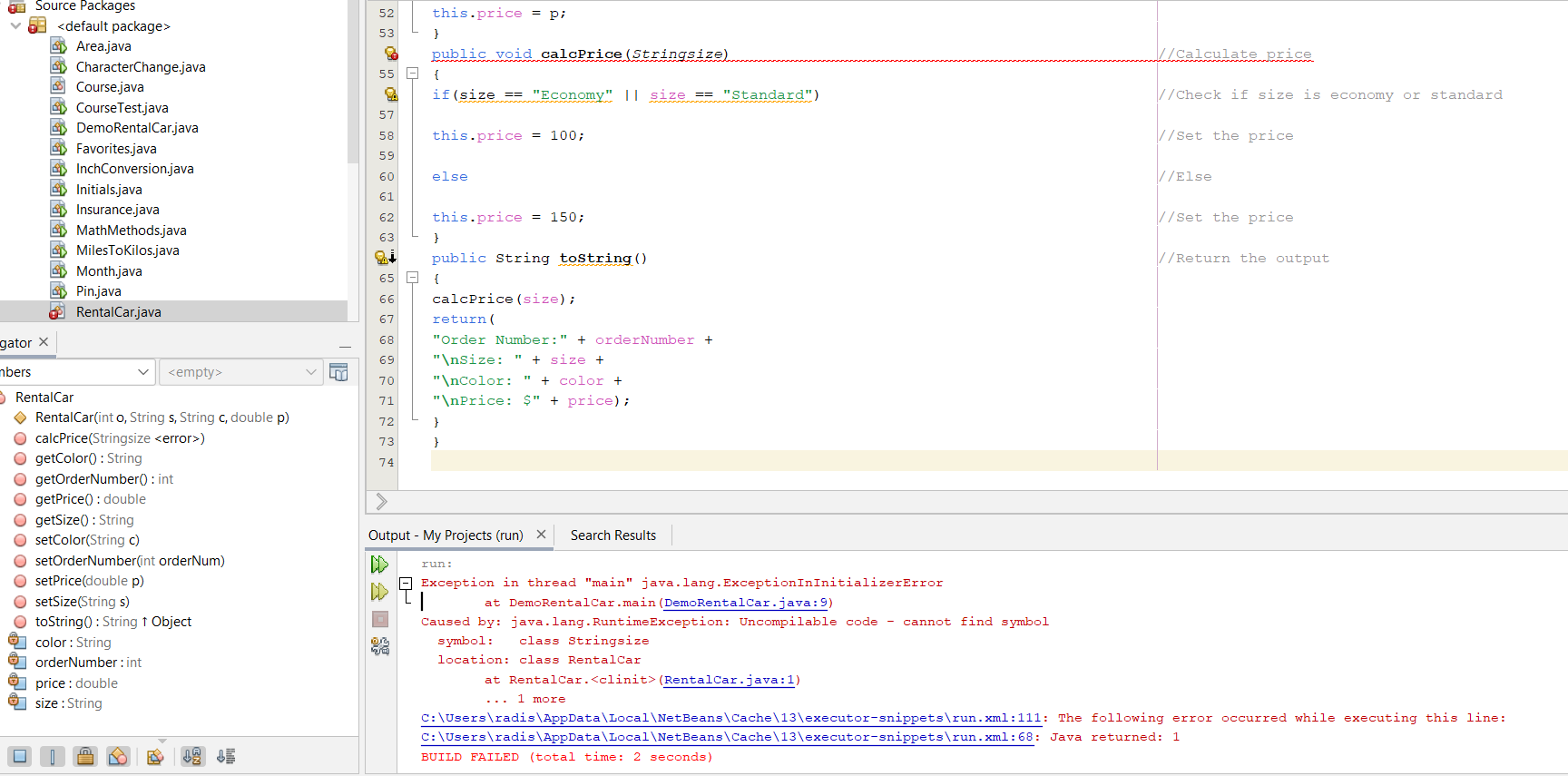Screen dimensions: 1568x776
Task: Toggle Show Static Members lock filter
Action: (x=85, y=756)
